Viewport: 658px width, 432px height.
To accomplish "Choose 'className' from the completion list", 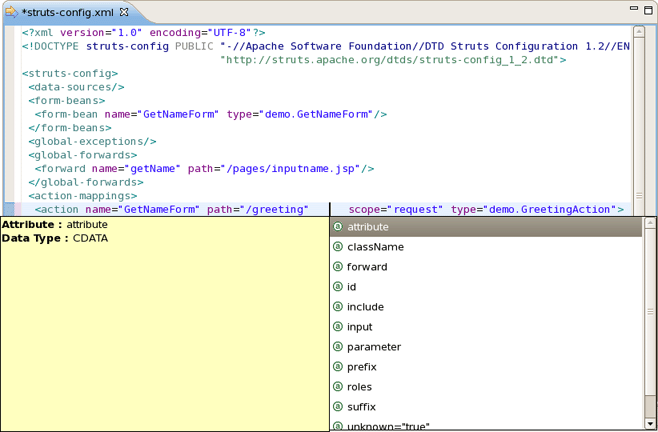I will coord(375,247).
